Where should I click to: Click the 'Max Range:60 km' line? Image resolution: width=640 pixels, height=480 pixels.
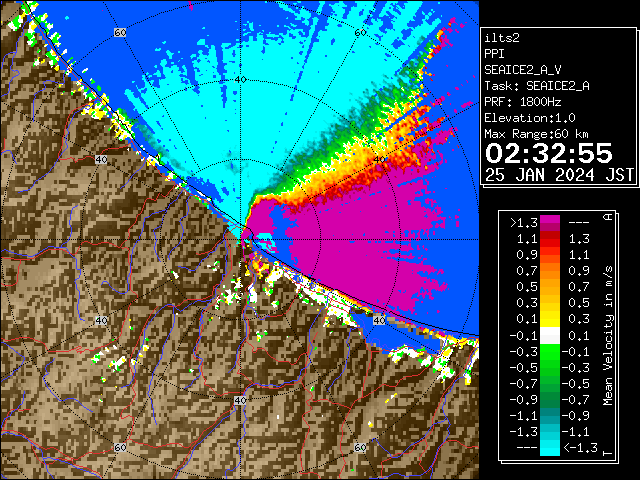[536, 134]
